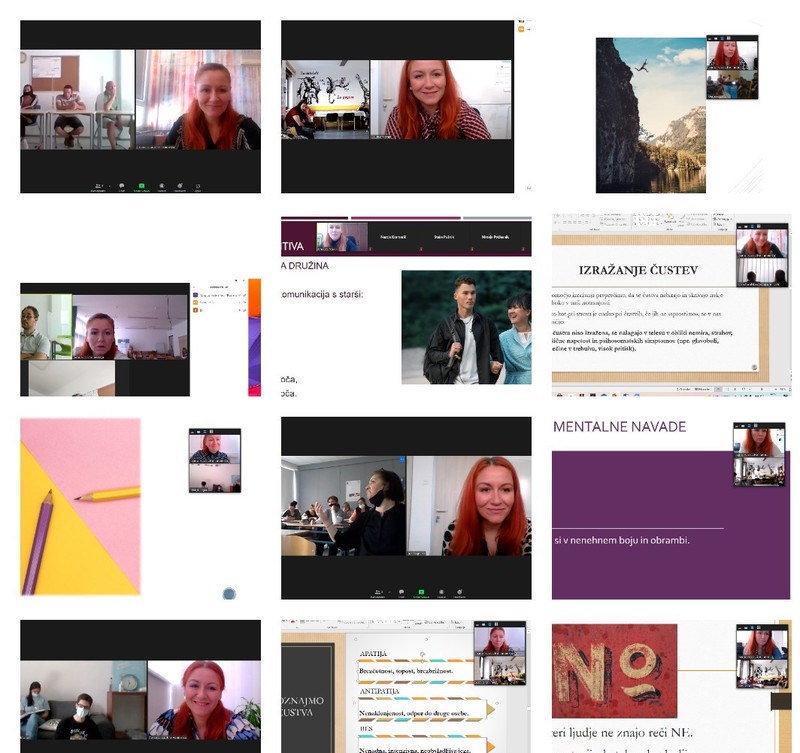Open Reactions in the Zoom toolbar below the three seated men
This screenshot has height=753, width=800.
(x=179, y=186)
